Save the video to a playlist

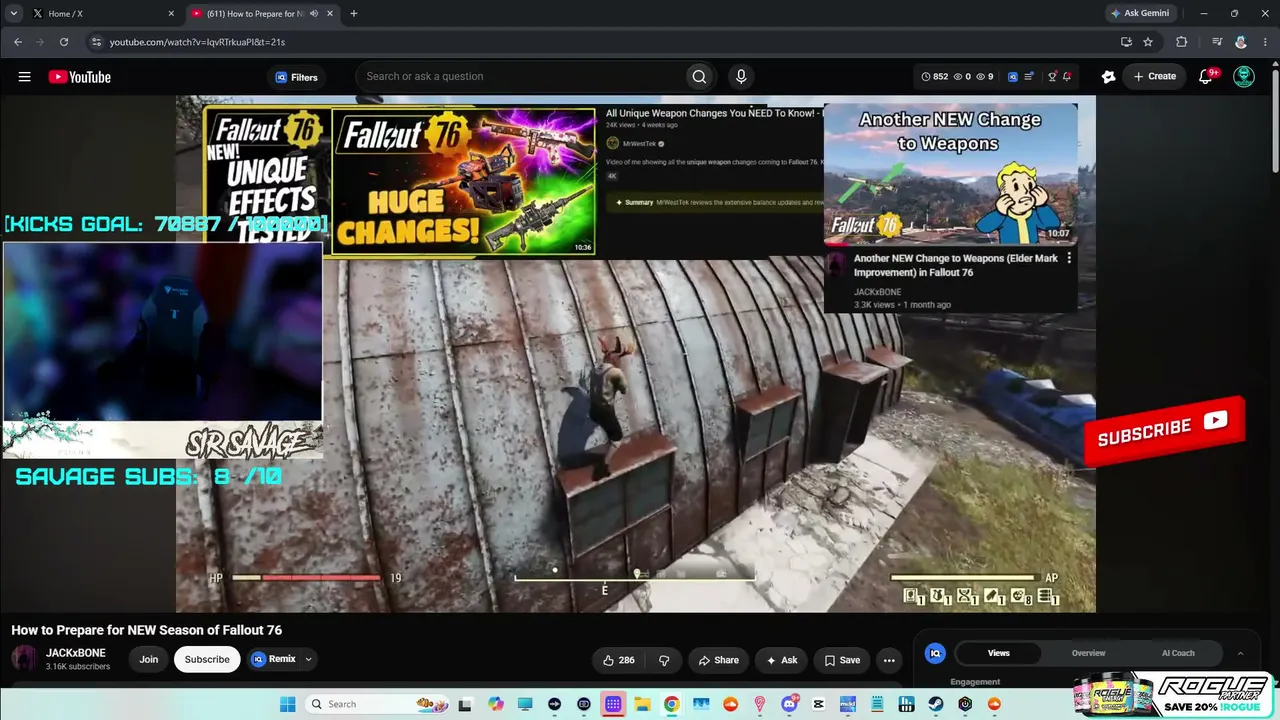(842, 660)
